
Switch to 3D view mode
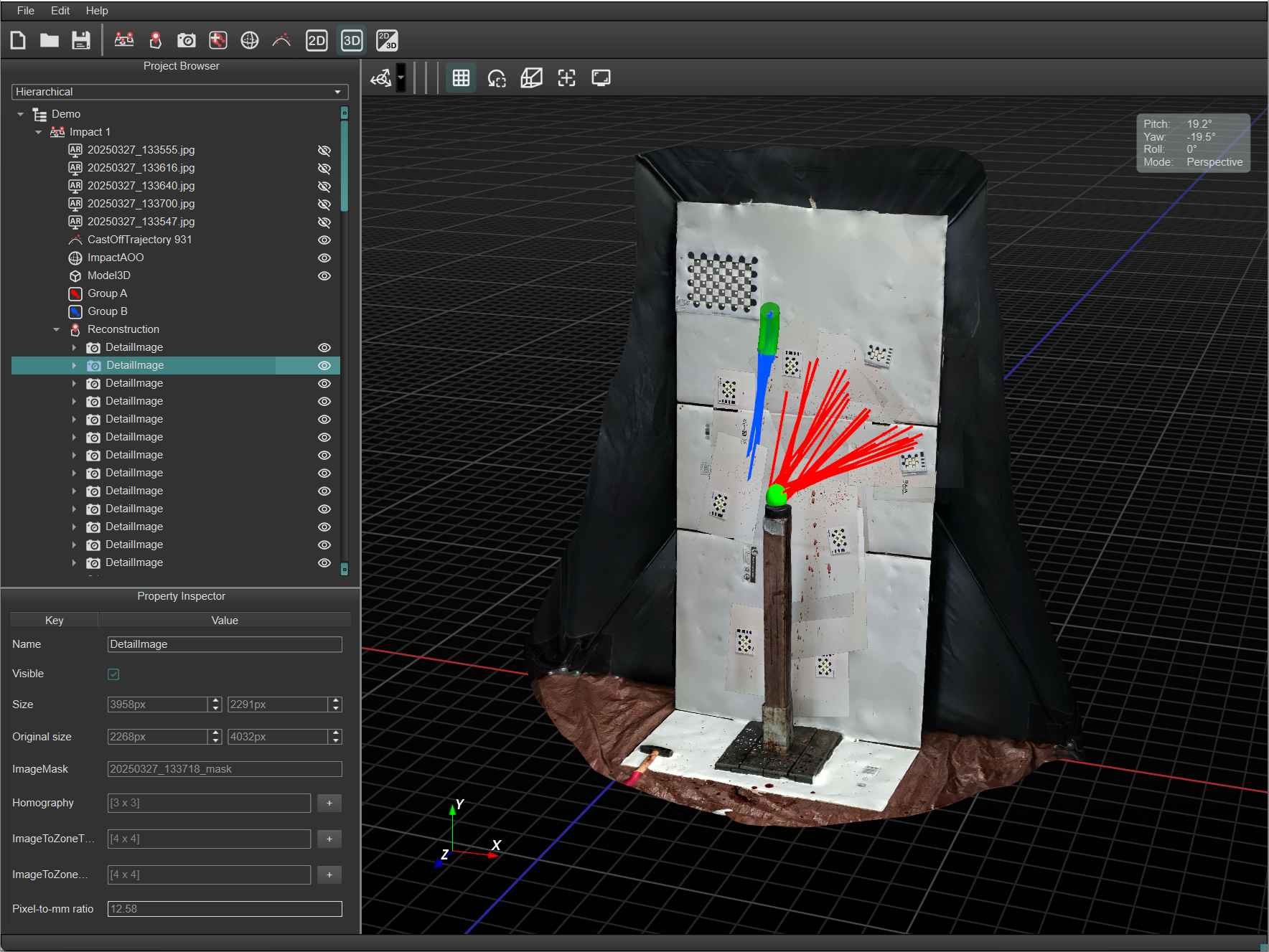point(352,40)
